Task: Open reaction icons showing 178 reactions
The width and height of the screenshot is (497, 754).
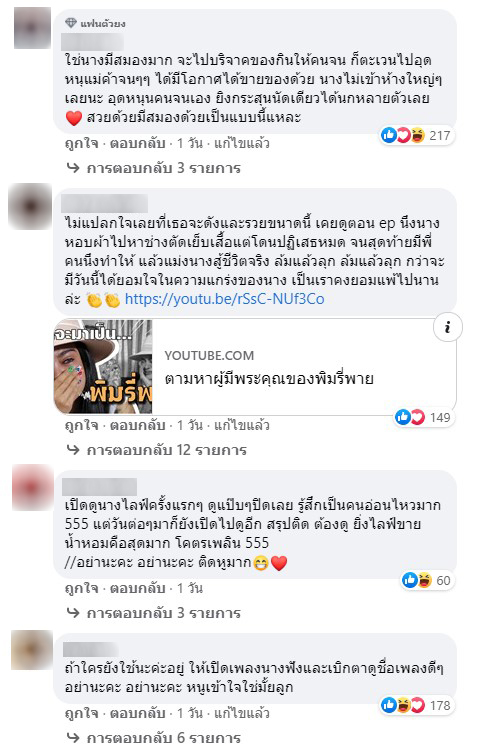Action: 416,705
